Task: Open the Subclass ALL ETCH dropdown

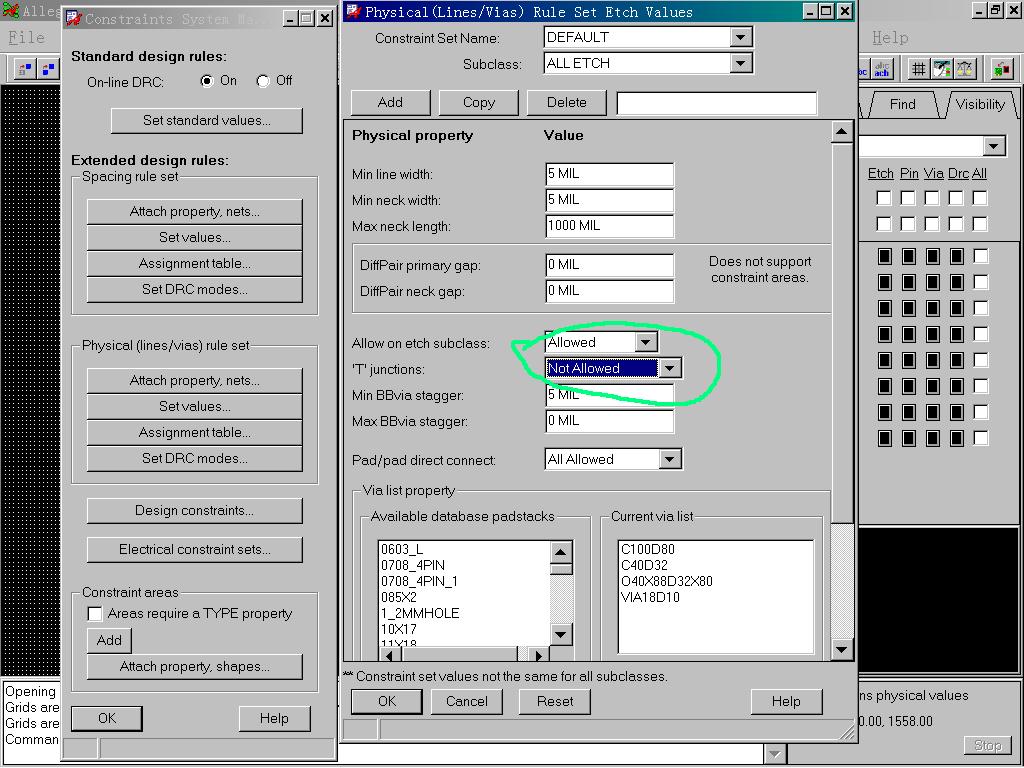Action: 740,63
